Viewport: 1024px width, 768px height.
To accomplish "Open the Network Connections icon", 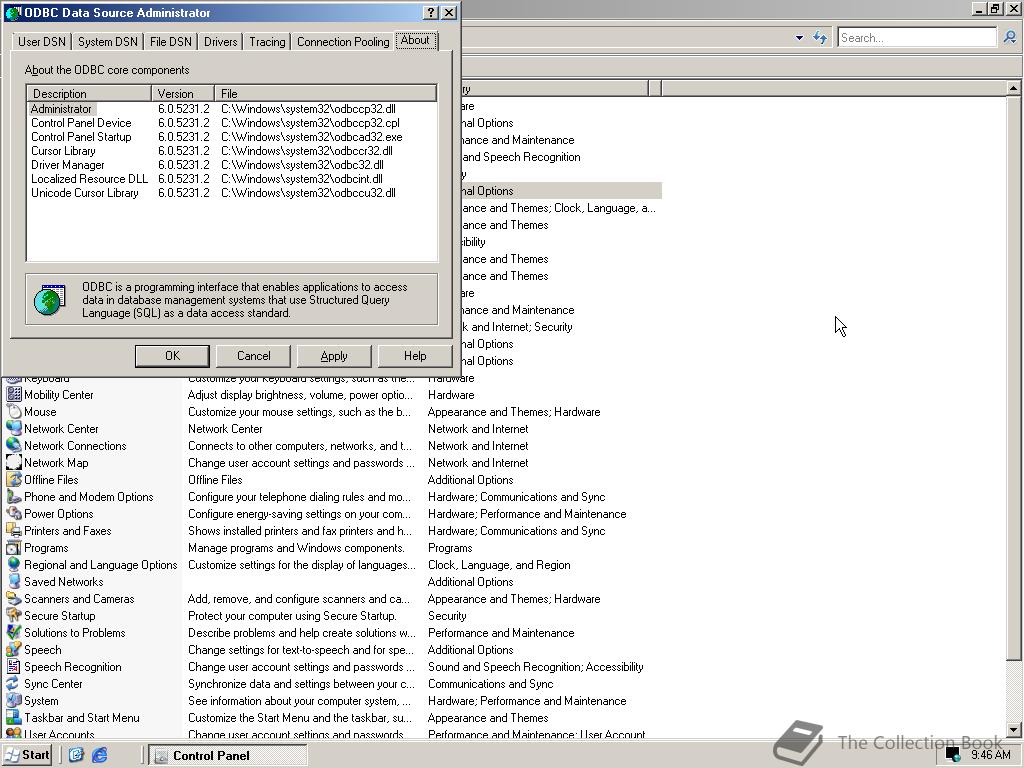I will coord(14,445).
